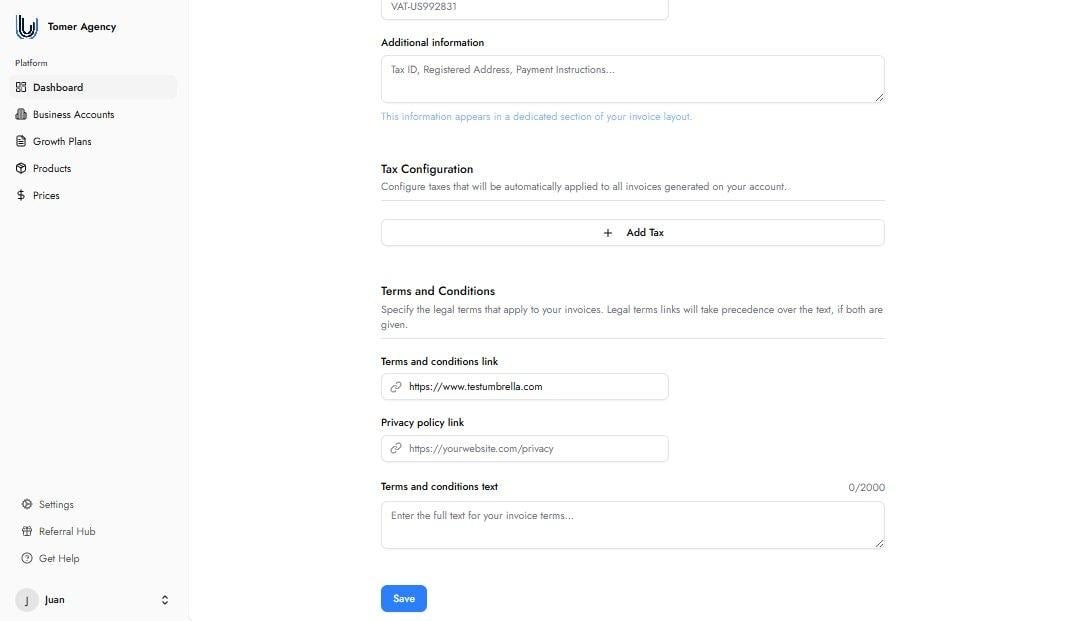Click the Terms and conditions text area
Screen dimensions: 1083x621
coord(632,525)
